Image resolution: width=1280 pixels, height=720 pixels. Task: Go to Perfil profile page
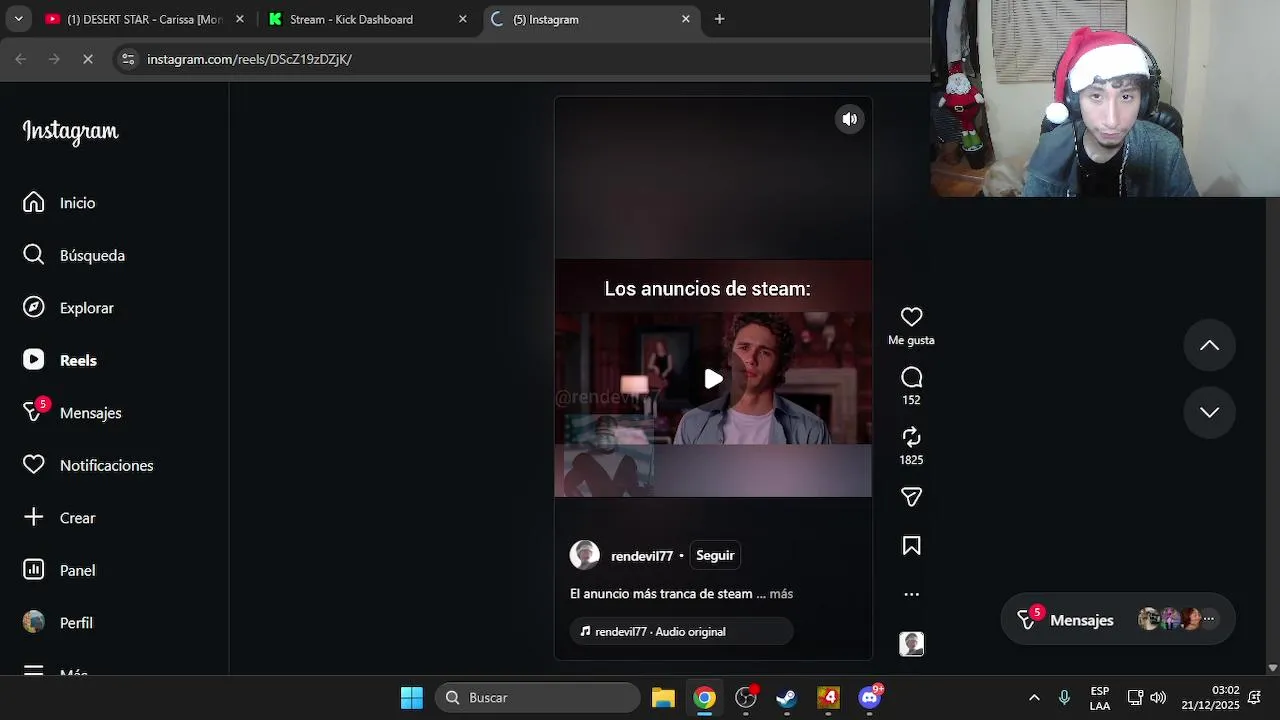coord(58,622)
